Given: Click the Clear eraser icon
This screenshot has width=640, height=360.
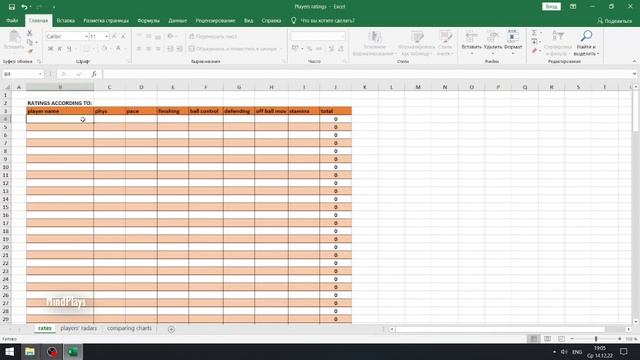Looking at the screenshot, I should coord(534,51).
